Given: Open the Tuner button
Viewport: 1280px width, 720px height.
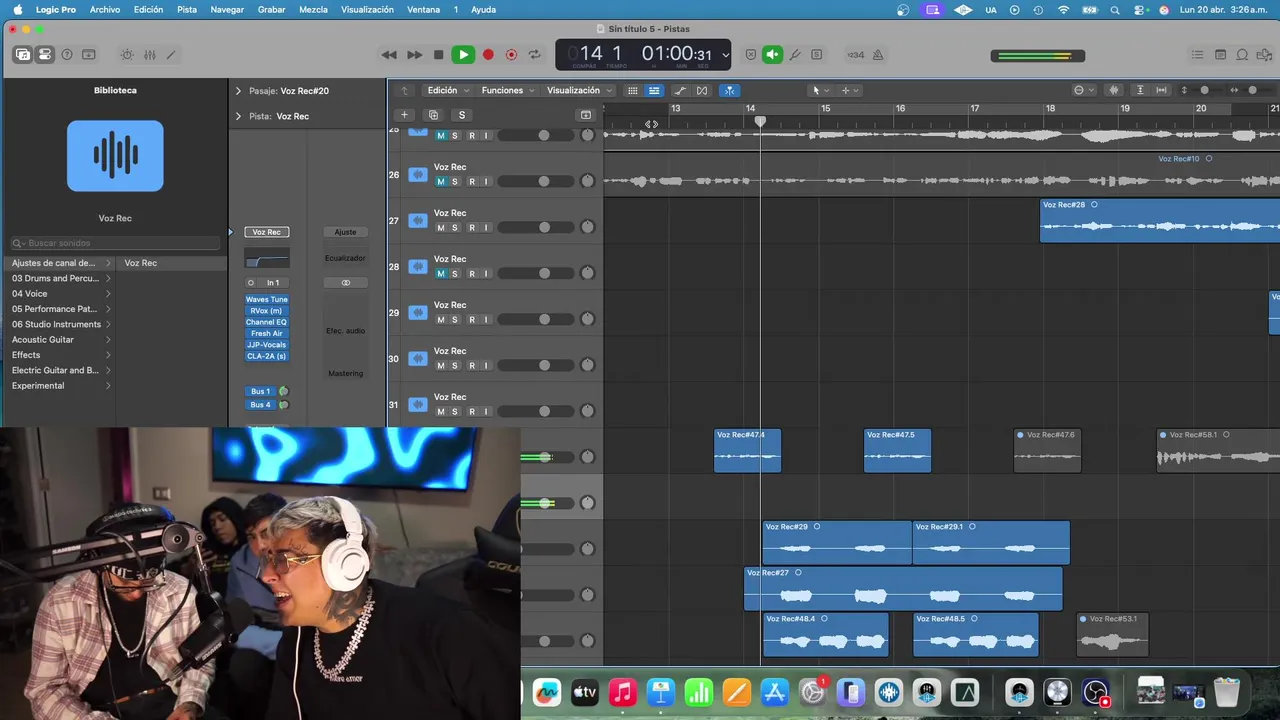Looking at the screenshot, I should point(795,55).
